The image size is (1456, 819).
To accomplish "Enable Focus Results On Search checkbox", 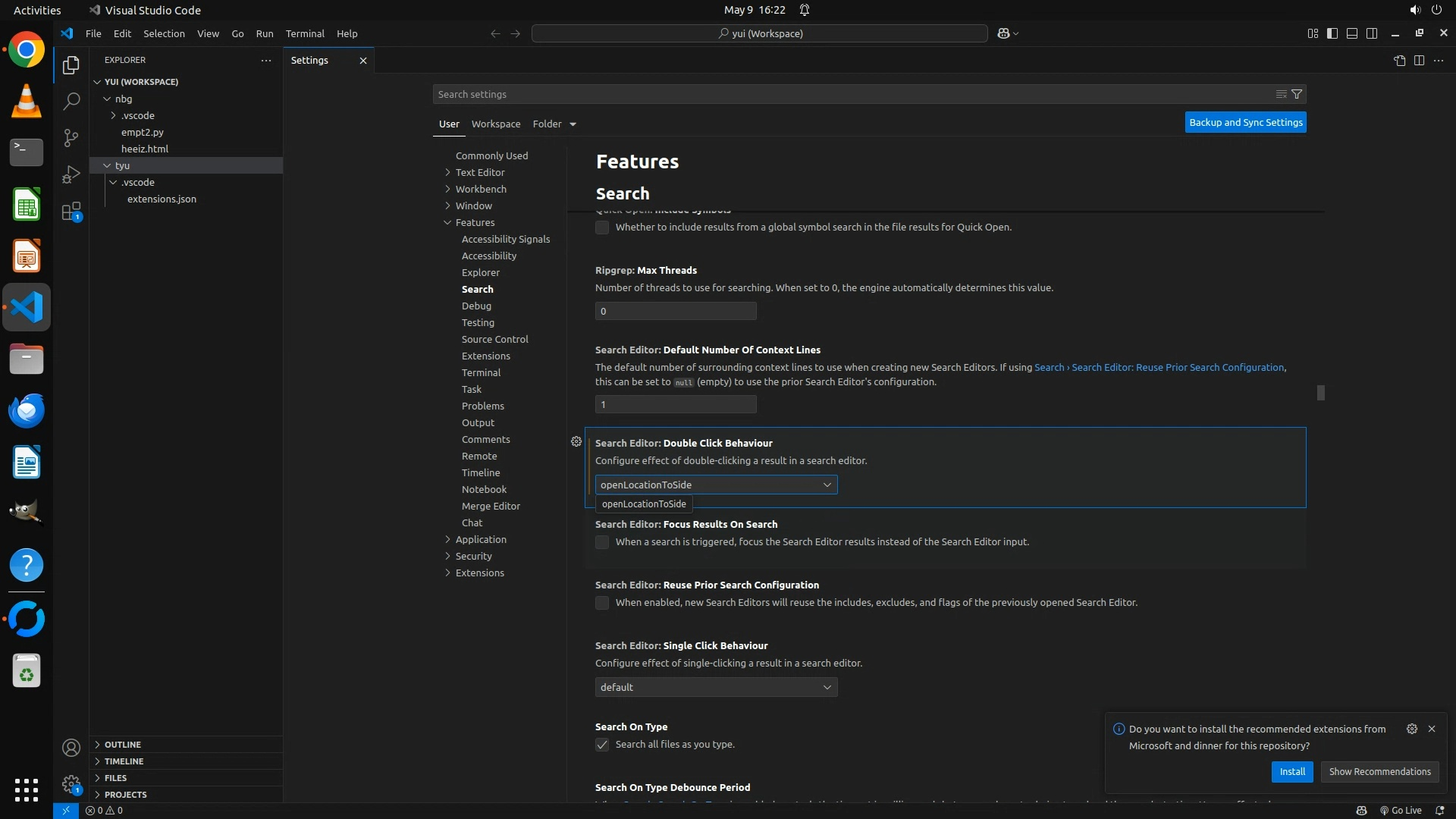I will point(602,542).
